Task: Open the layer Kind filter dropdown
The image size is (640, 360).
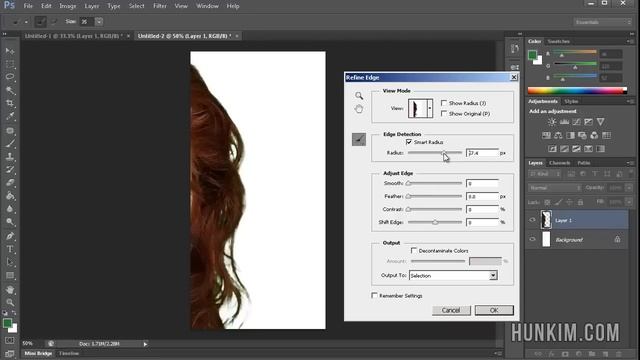Action: [x=544, y=174]
